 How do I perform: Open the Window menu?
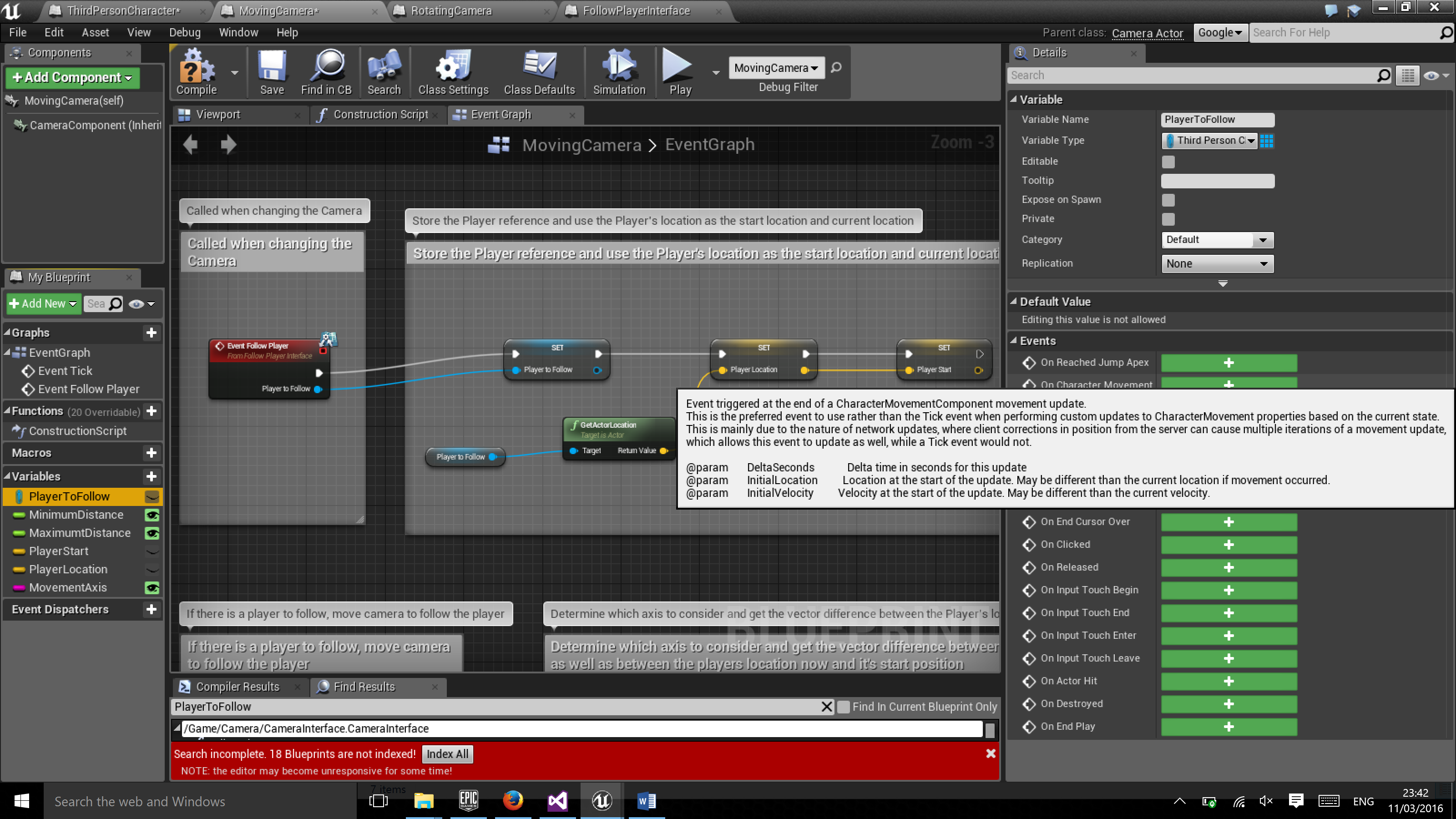click(238, 32)
